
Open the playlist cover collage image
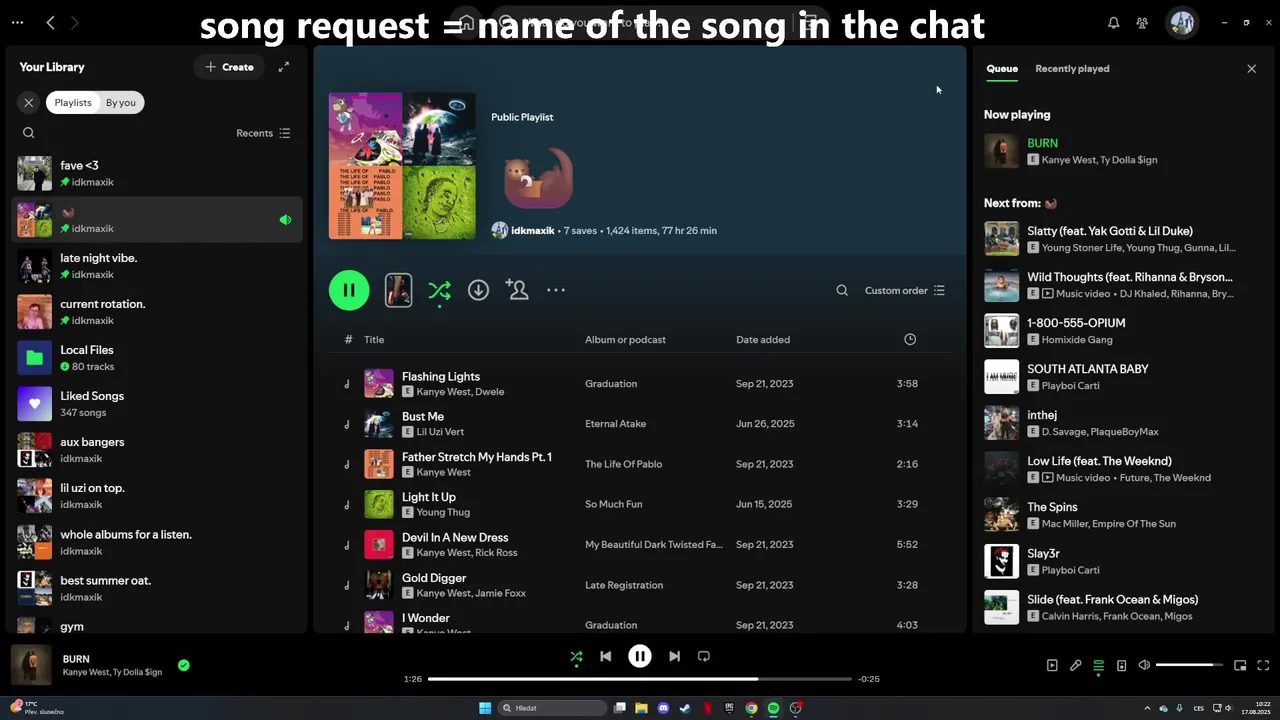402,166
